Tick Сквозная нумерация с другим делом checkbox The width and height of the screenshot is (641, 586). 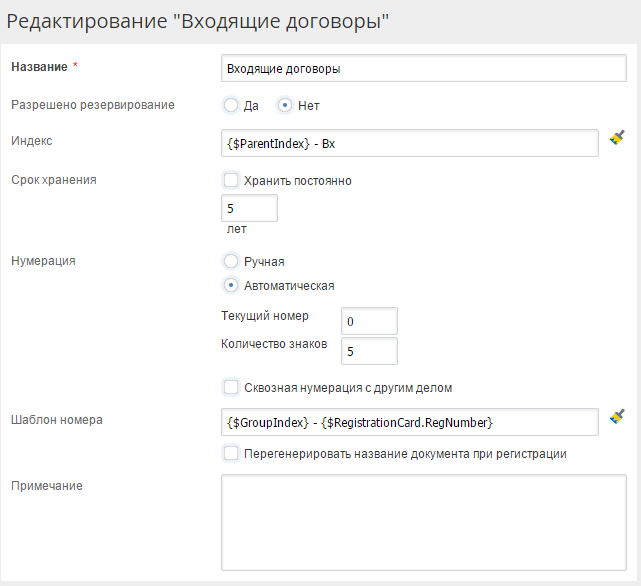[x=231, y=387]
